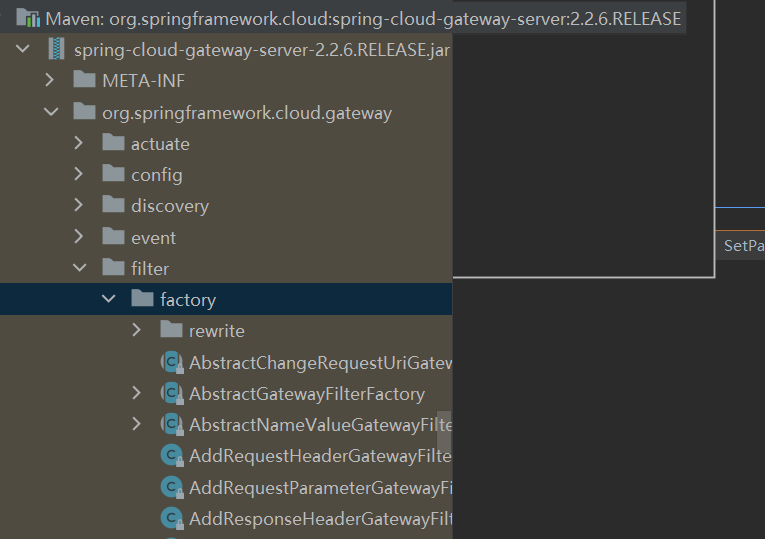Screen dimensions: 765x539
Task: Expand the config package
Action: pyautogui.click(x=79, y=174)
